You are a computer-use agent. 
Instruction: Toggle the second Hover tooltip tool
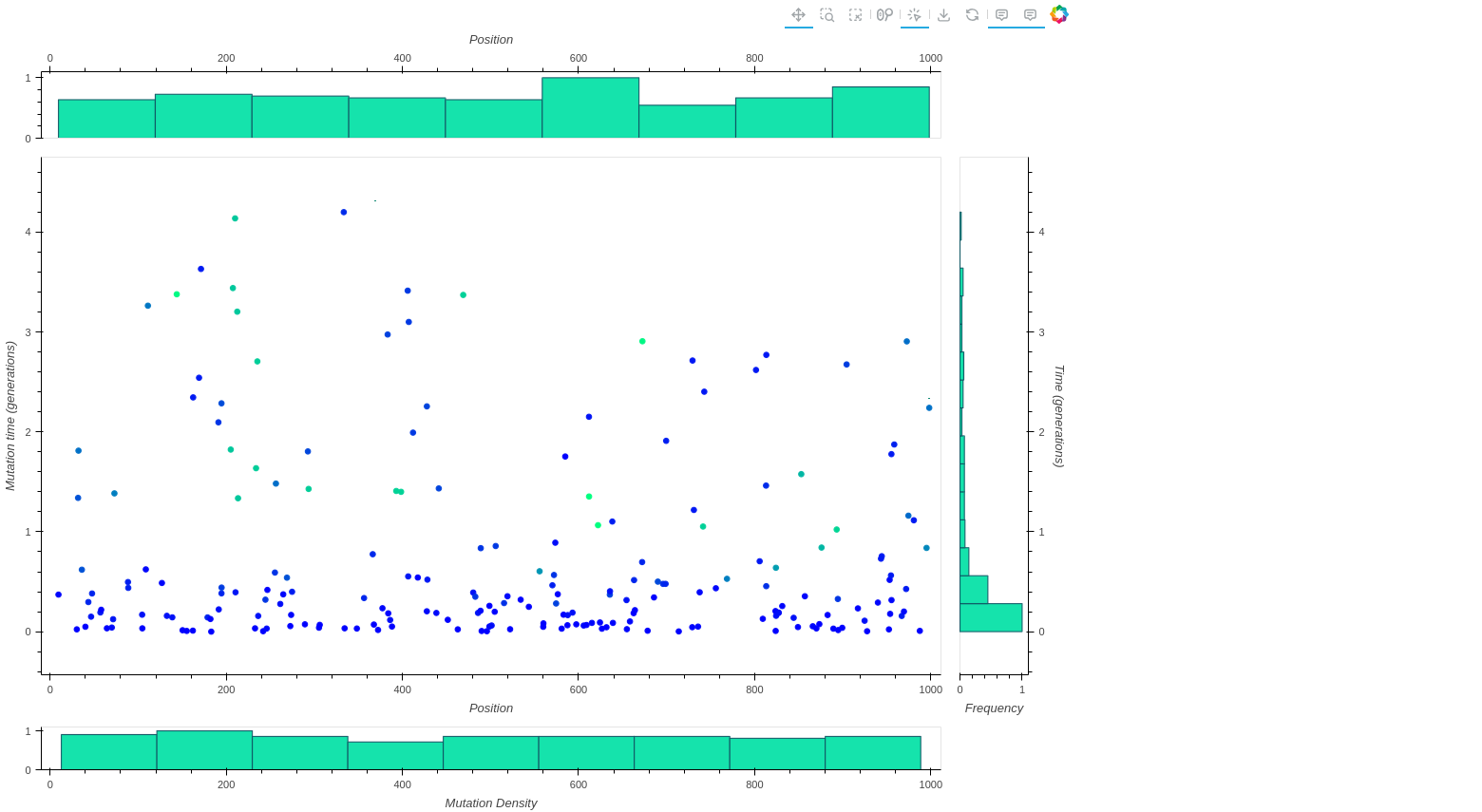point(1031,15)
